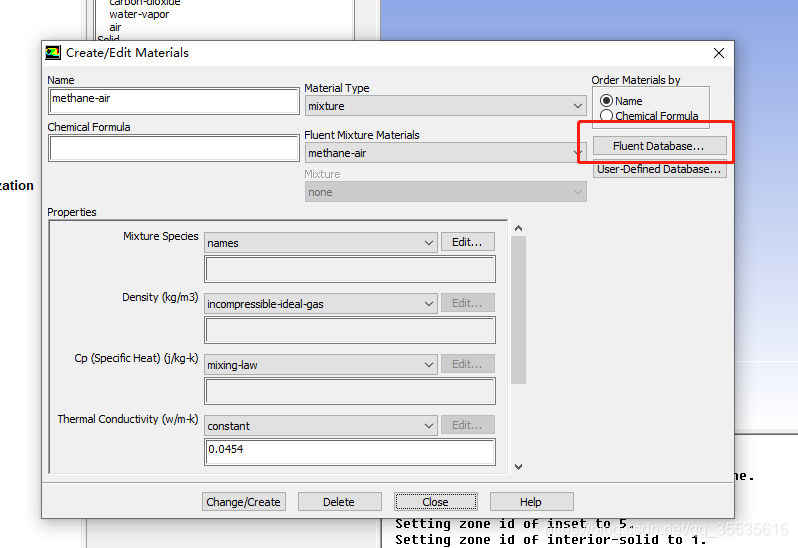Image resolution: width=798 pixels, height=548 pixels.
Task: Click Edit button next to Cp Specific Heat
Action: [467, 364]
